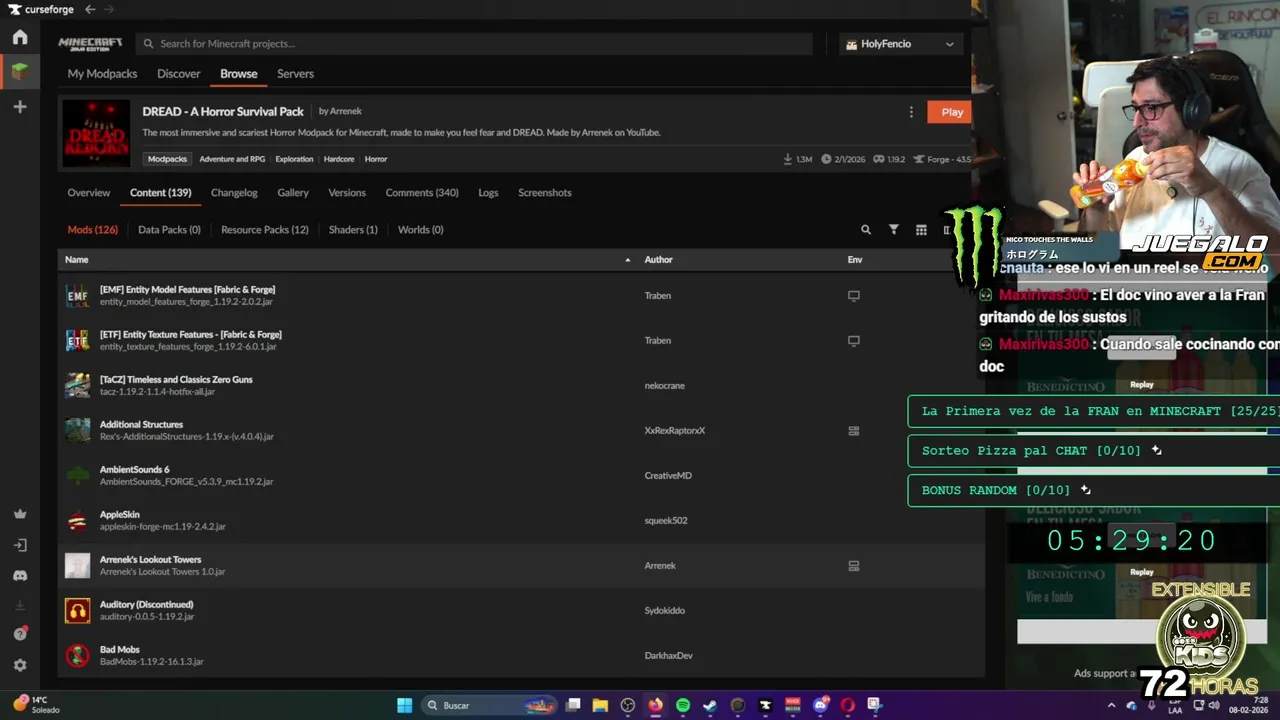Click the Exploration tag
The height and width of the screenshot is (720, 1280).
click(294, 159)
